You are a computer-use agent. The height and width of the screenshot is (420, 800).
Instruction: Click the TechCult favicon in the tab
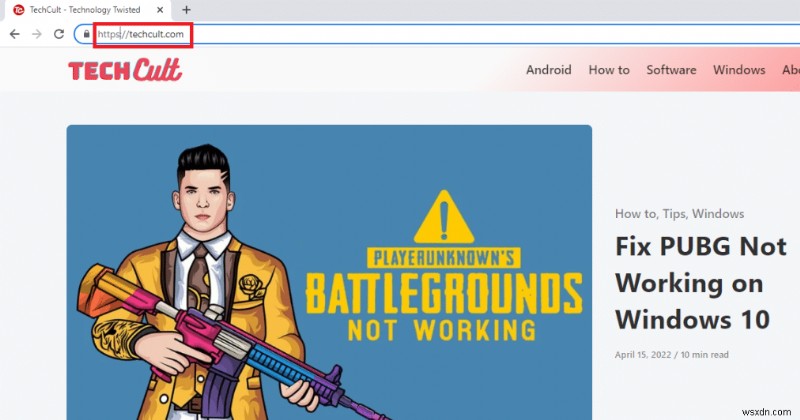coord(18,10)
